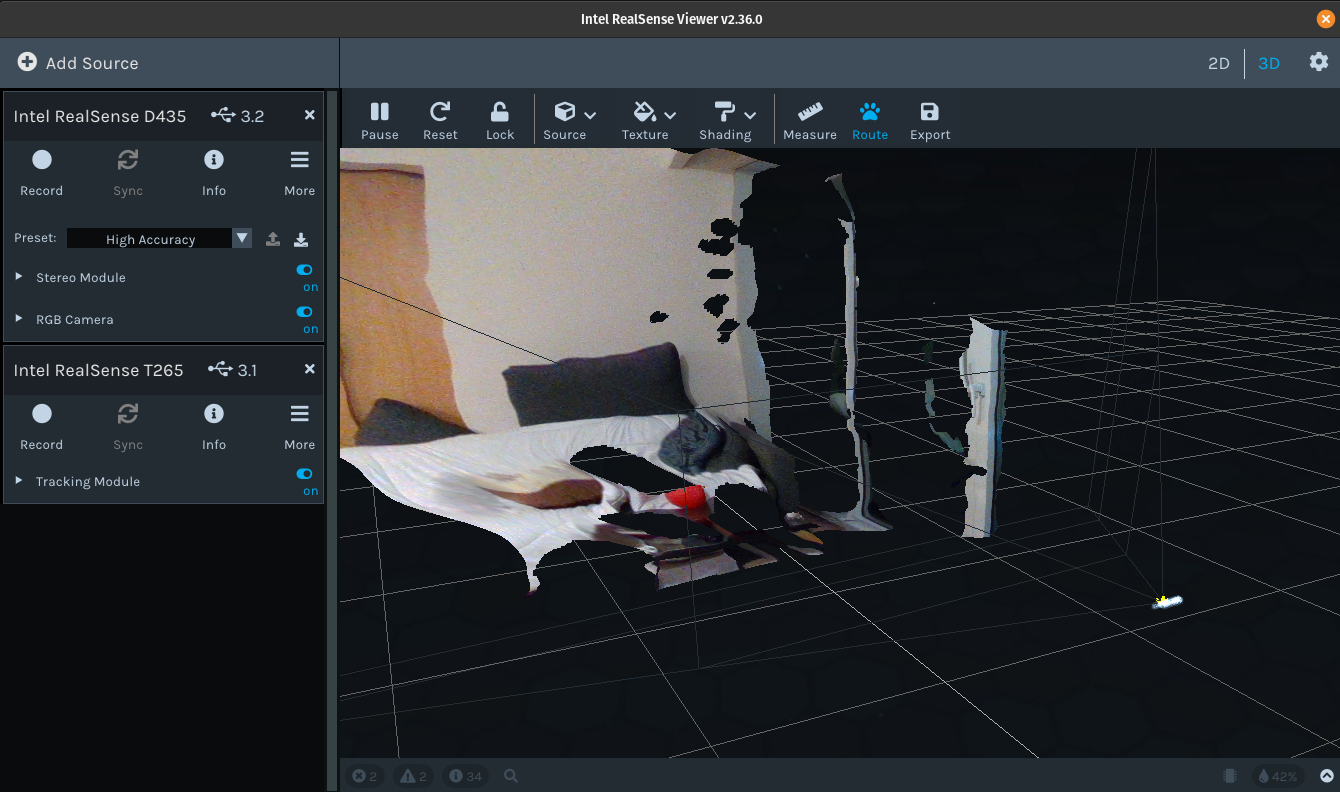1340x792 pixels.
Task: Export the point cloud
Action: coord(930,121)
